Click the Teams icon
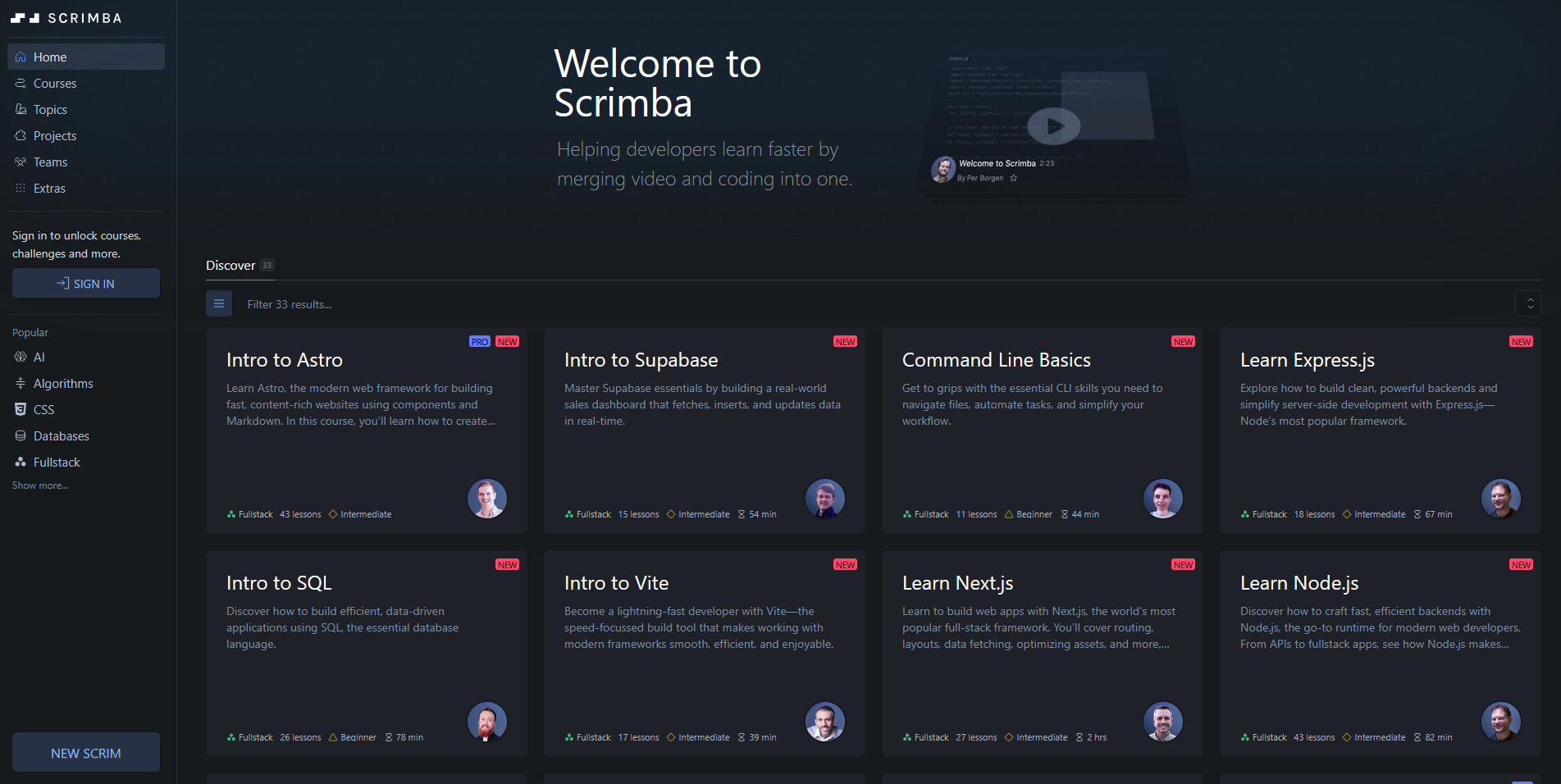Viewport: 1561px width, 784px height. [21, 162]
